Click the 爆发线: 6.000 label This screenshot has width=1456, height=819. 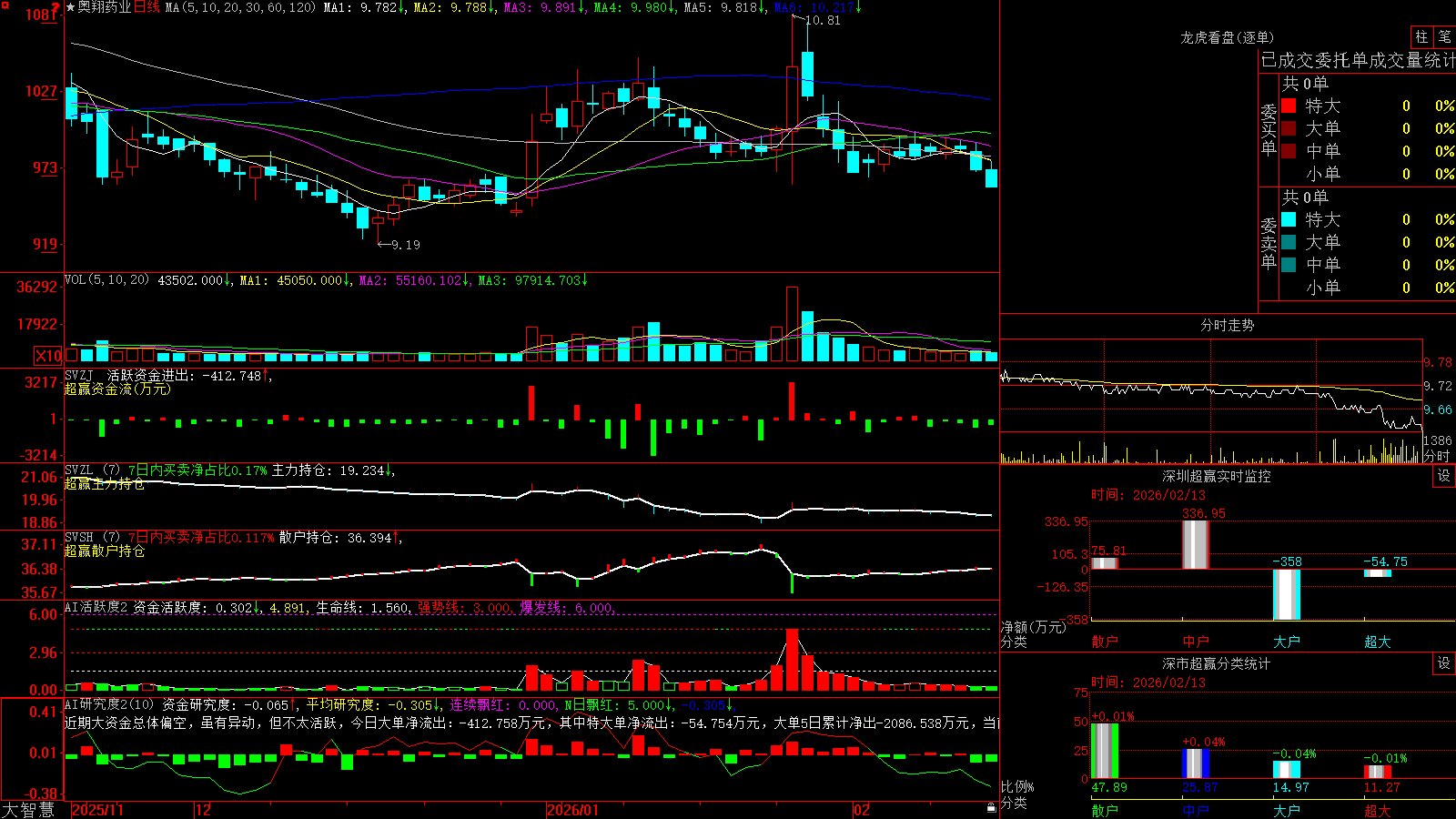click(x=566, y=607)
